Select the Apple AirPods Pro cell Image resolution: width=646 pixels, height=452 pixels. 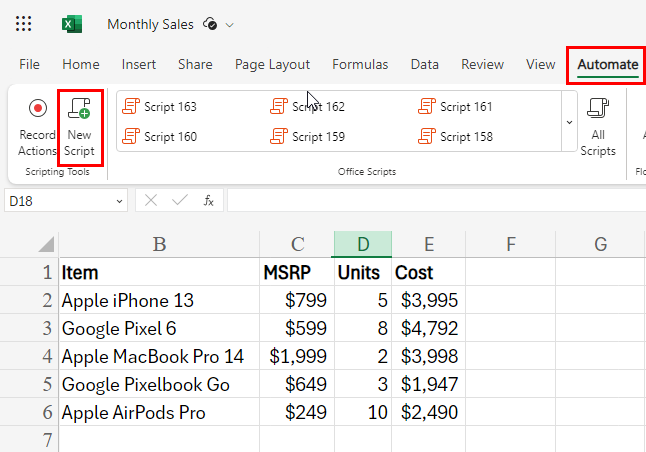click(x=159, y=412)
